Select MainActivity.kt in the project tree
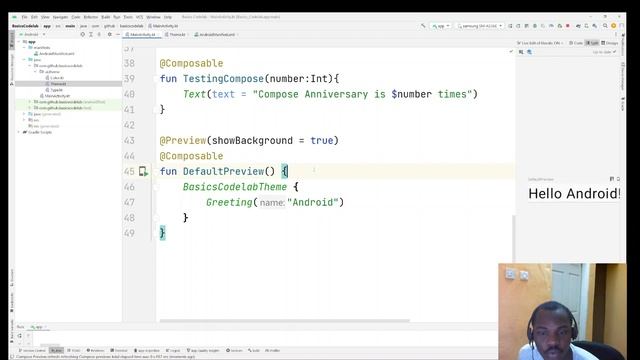This screenshot has height=360, width=640. tap(55, 96)
